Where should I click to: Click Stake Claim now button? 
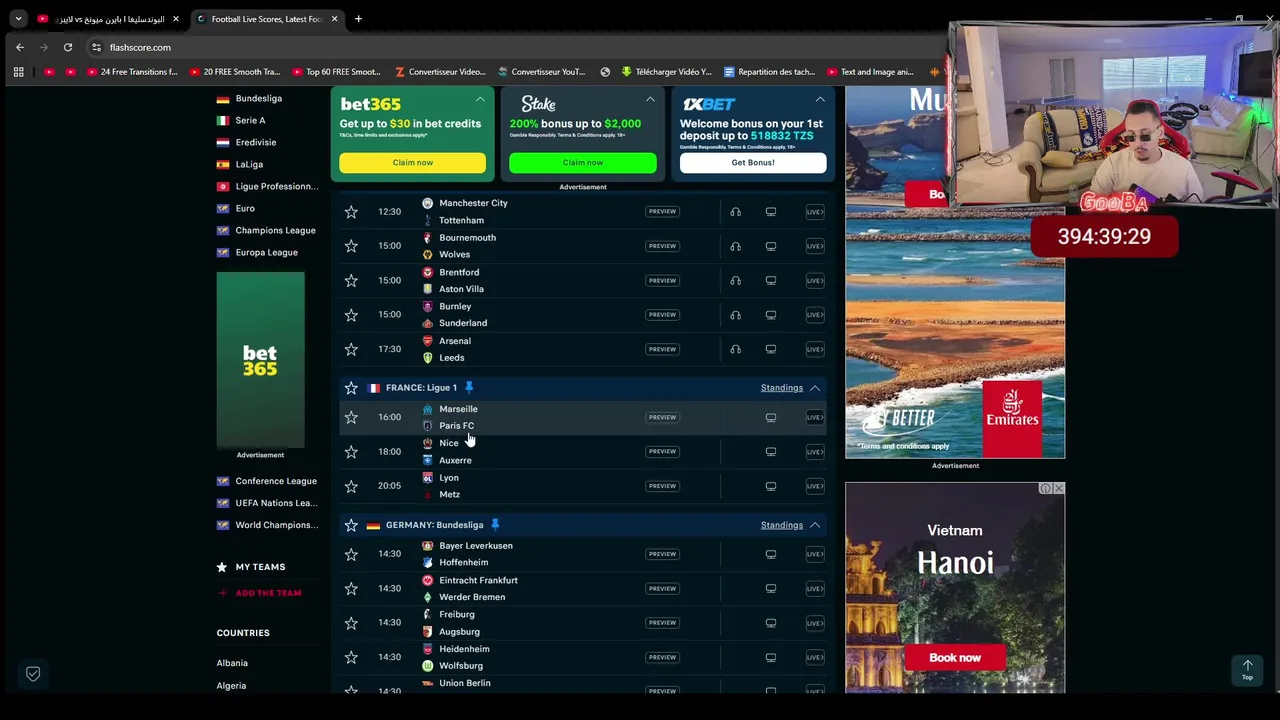583,163
